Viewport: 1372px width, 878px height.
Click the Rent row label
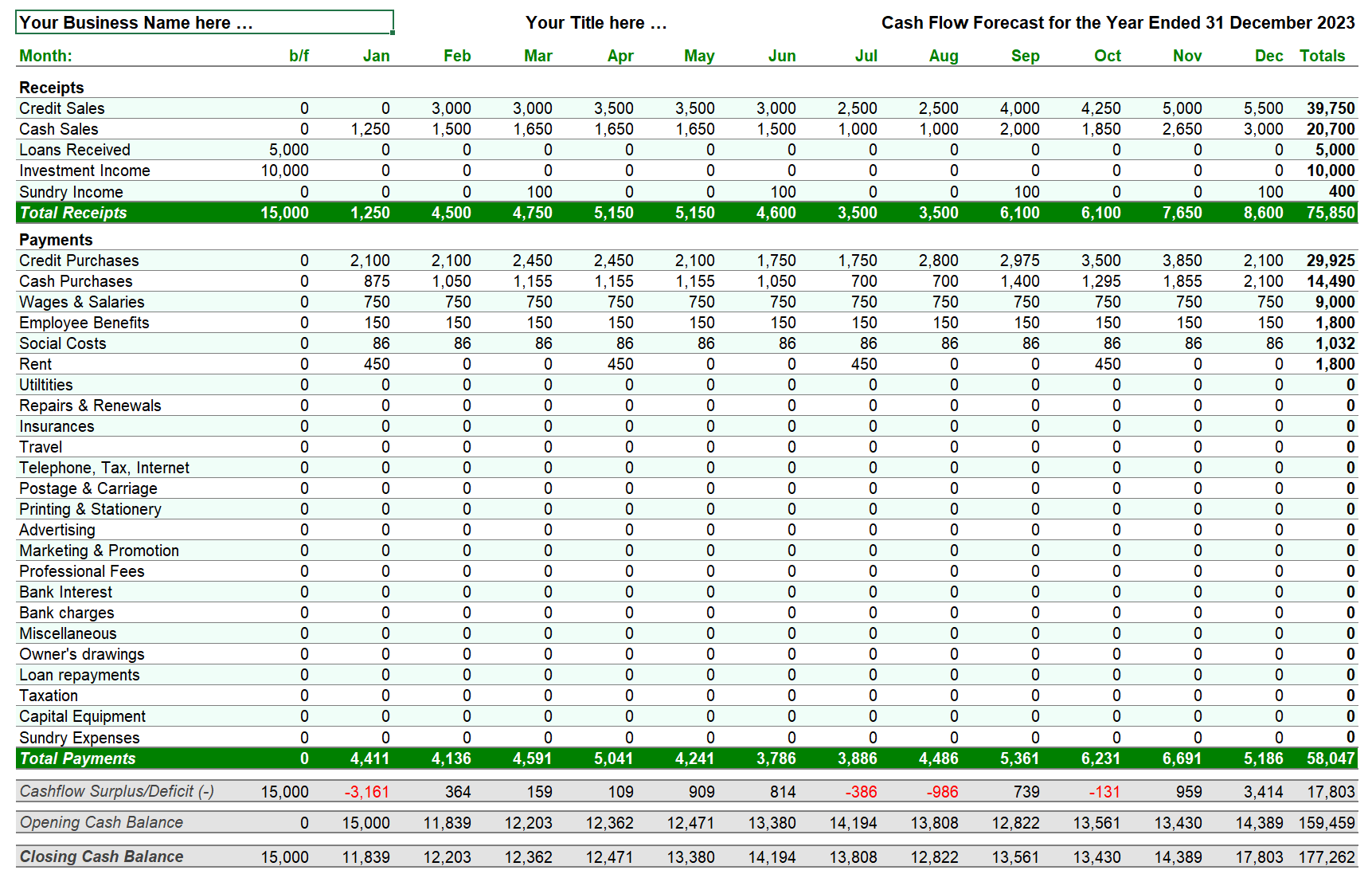pyautogui.click(x=36, y=364)
